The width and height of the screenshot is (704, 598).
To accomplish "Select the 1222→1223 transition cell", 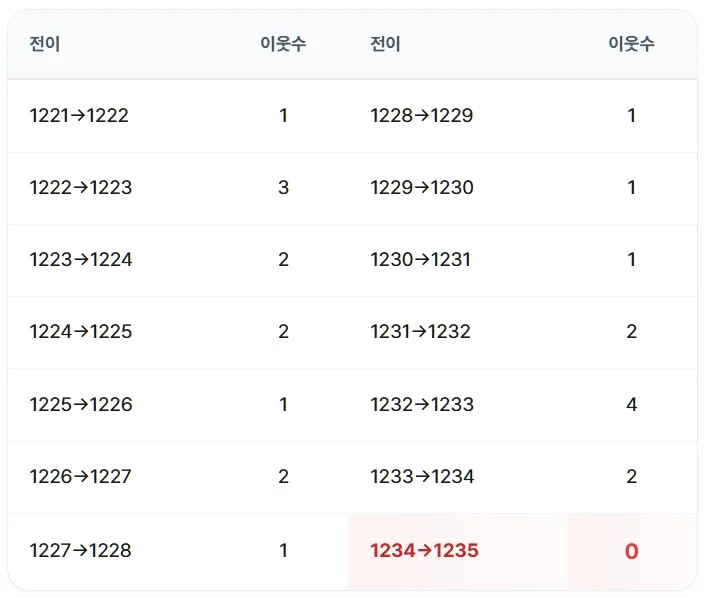I will point(81,187).
